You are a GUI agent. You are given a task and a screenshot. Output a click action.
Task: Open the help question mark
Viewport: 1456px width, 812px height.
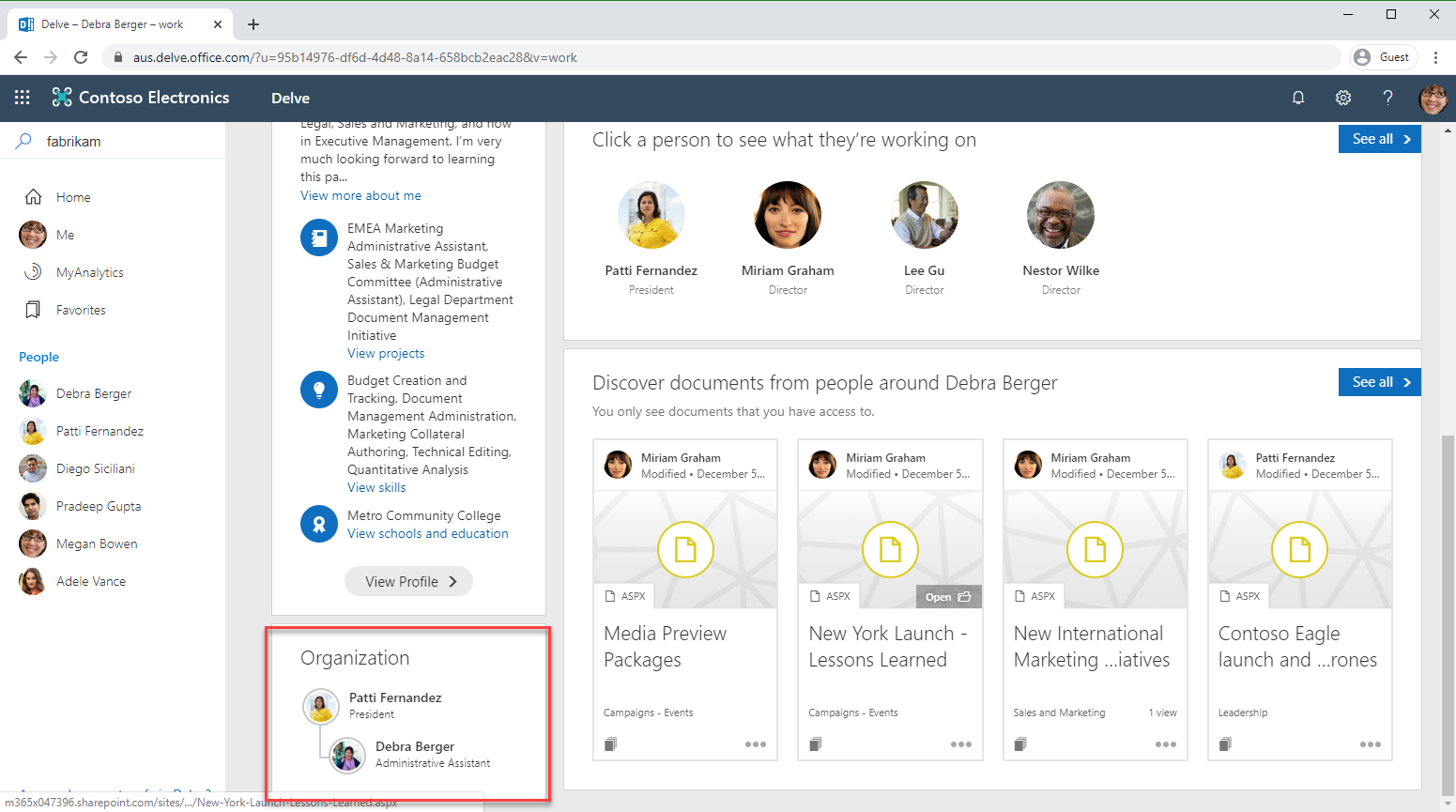pos(1388,98)
